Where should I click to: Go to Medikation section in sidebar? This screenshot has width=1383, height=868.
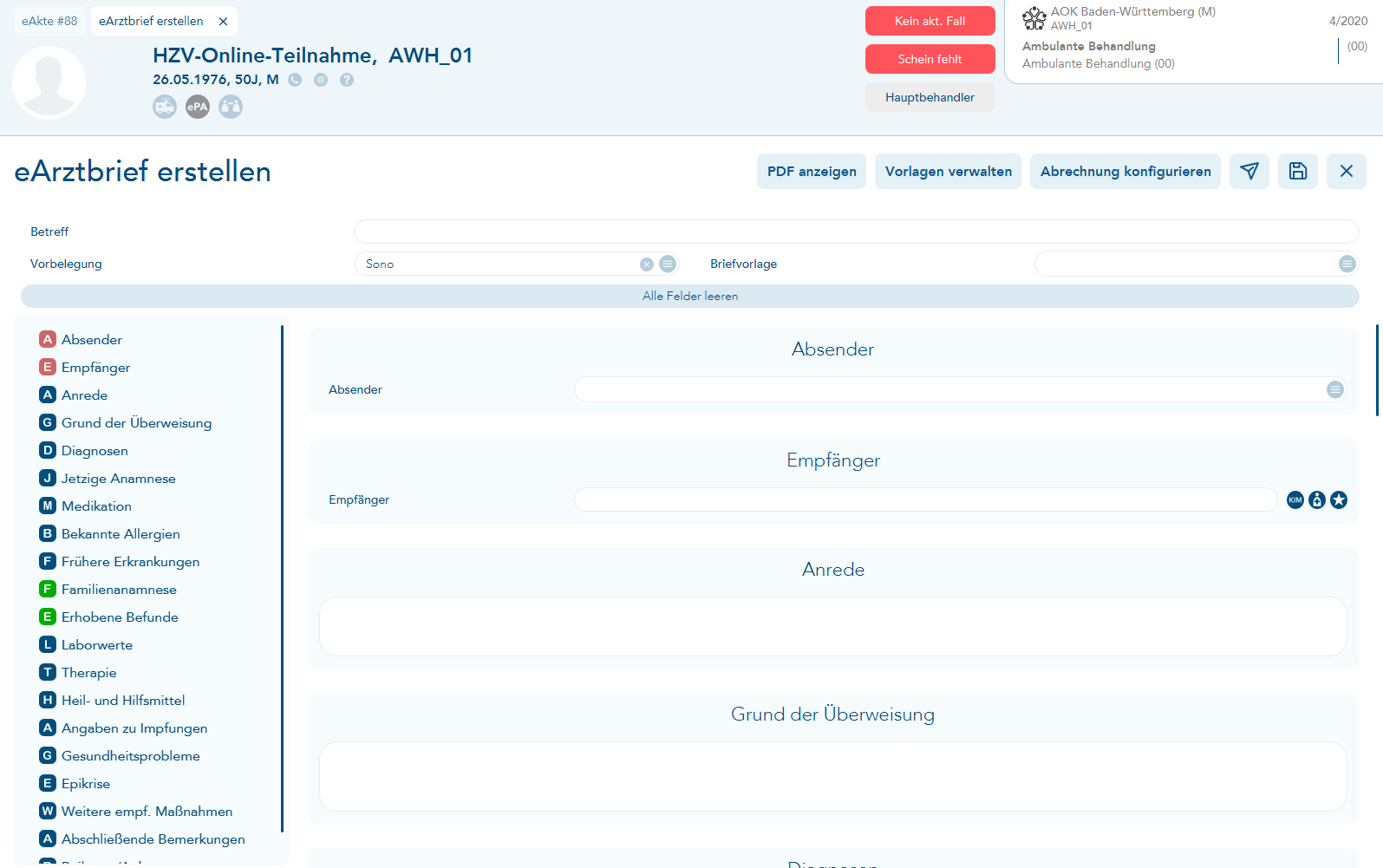coord(86,506)
